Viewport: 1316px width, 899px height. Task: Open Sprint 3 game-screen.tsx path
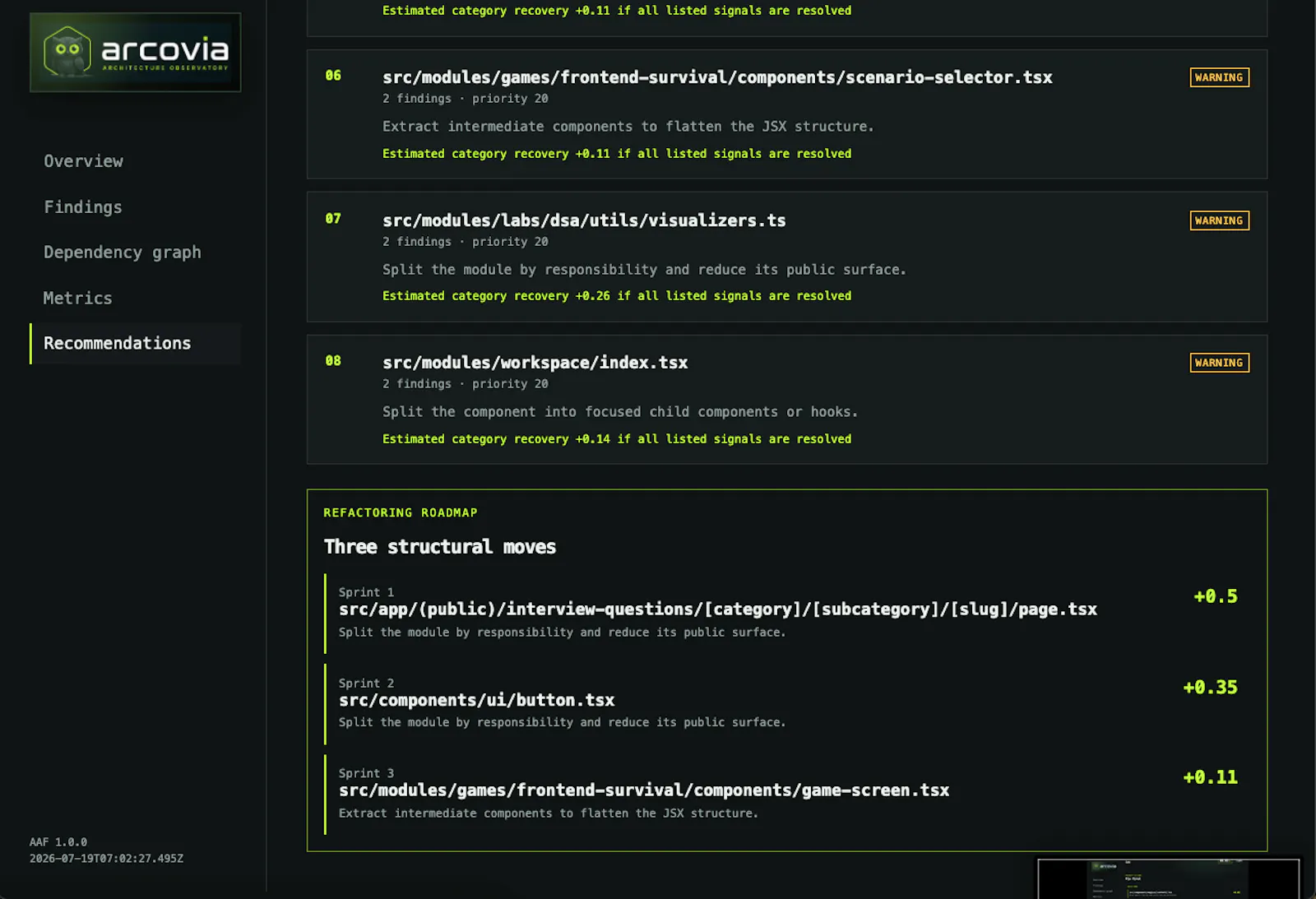[x=644, y=790]
